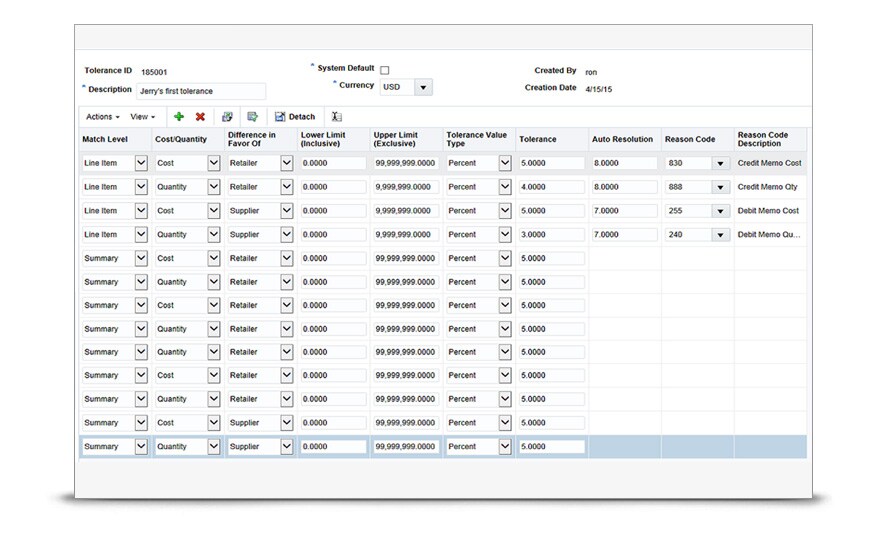Click the wrap text icon after Detach

pos(337,117)
